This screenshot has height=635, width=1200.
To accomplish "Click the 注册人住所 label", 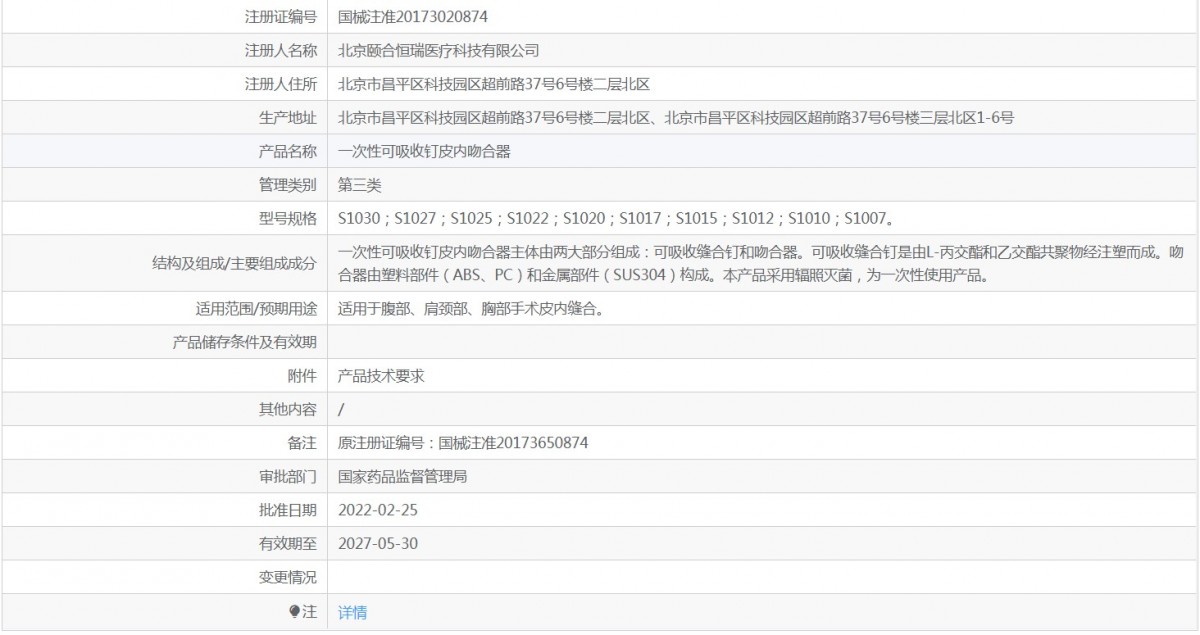I will (280, 84).
